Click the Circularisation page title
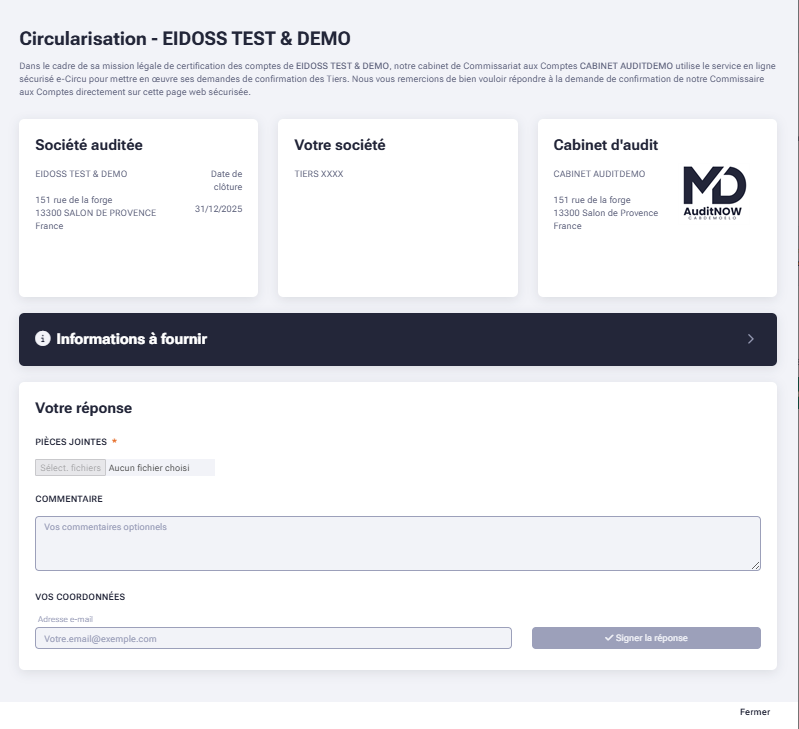The height and width of the screenshot is (729, 799). click(x=185, y=39)
